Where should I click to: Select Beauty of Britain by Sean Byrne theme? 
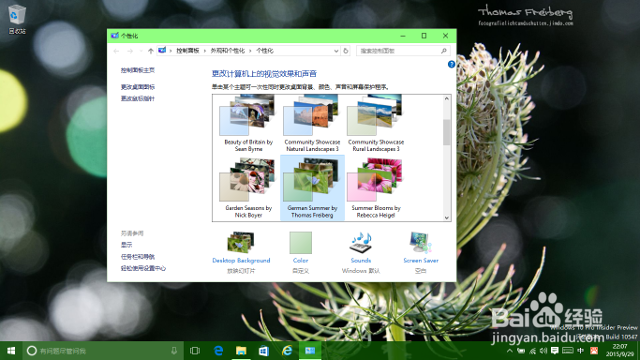click(x=249, y=124)
